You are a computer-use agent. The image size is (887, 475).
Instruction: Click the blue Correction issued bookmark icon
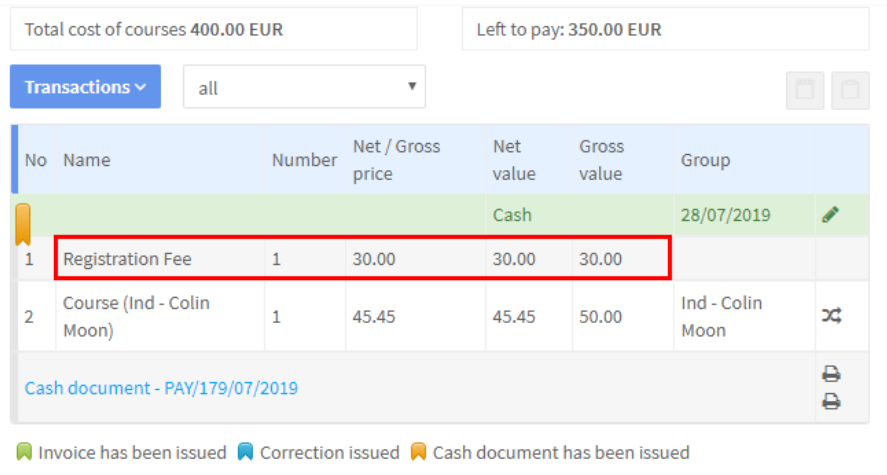click(x=246, y=452)
